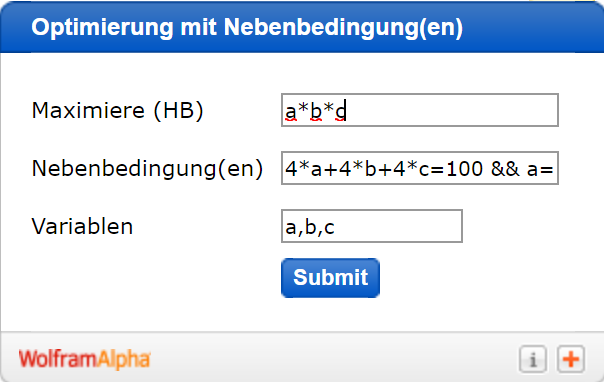Click the empty right part of the Variablen field

point(399,226)
